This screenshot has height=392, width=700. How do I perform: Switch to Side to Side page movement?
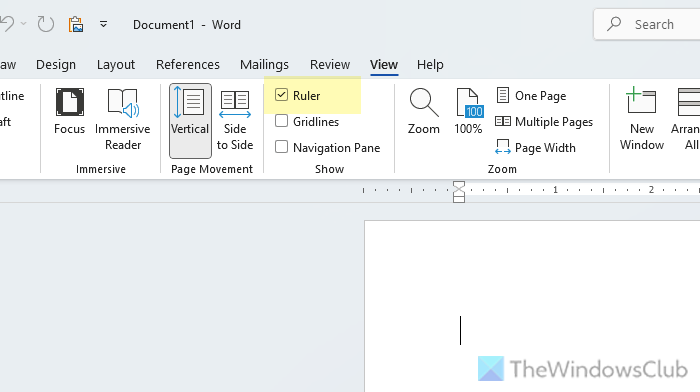tap(235, 120)
